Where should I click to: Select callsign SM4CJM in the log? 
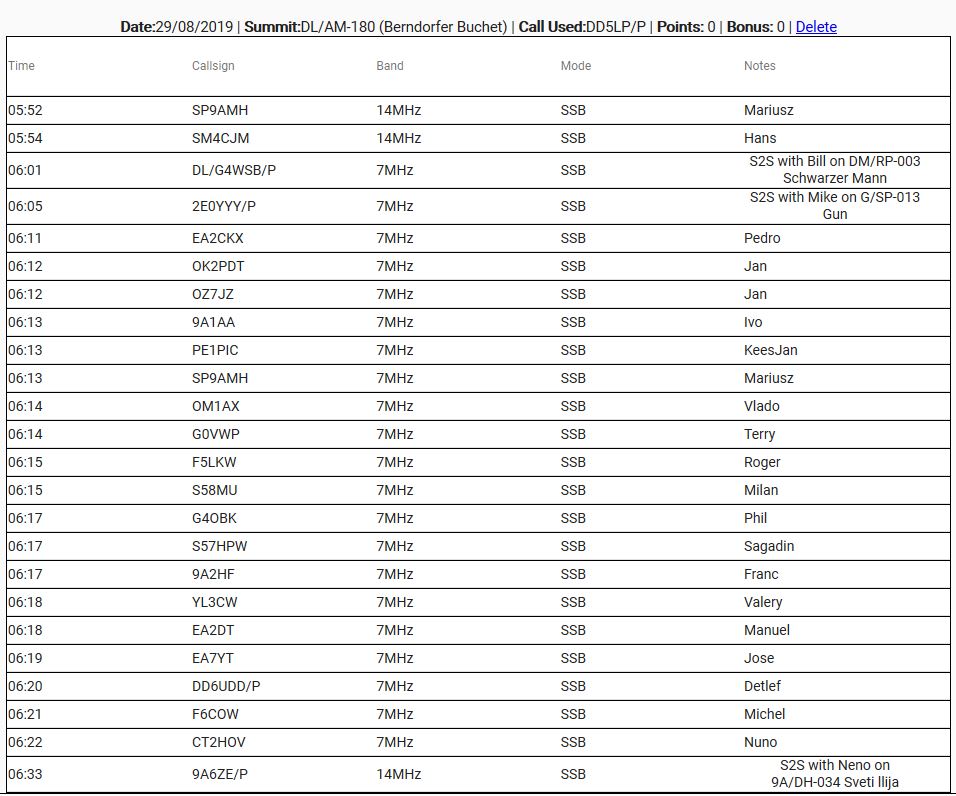coord(220,138)
